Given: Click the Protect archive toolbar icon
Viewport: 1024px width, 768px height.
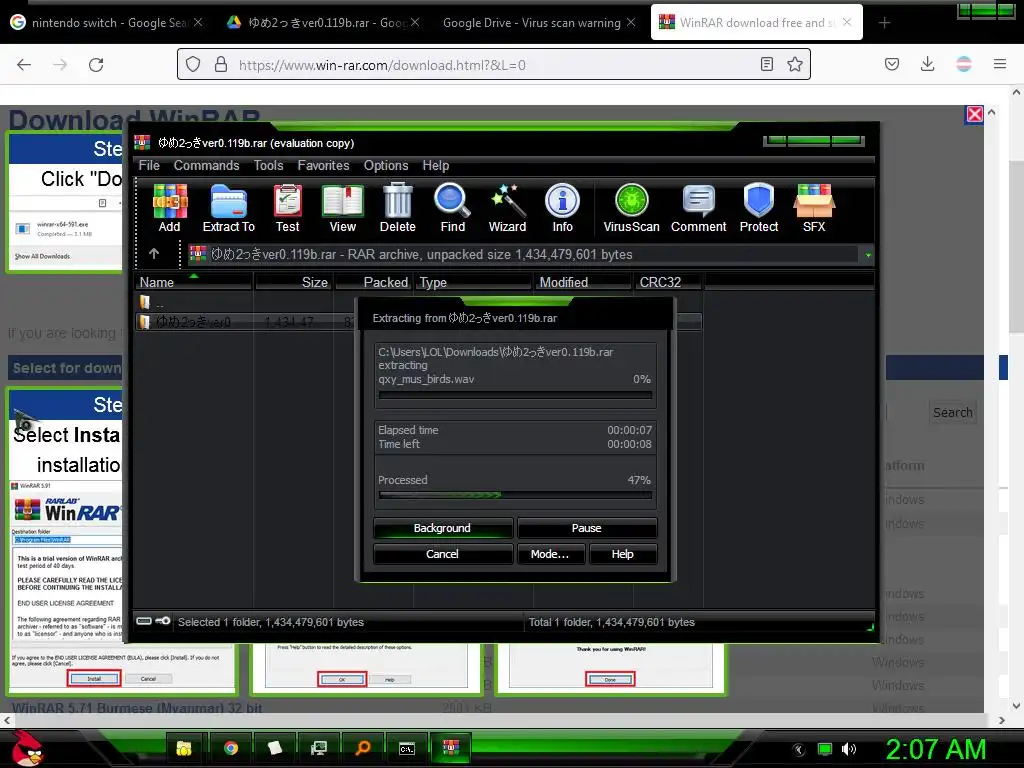Looking at the screenshot, I should (x=759, y=208).
